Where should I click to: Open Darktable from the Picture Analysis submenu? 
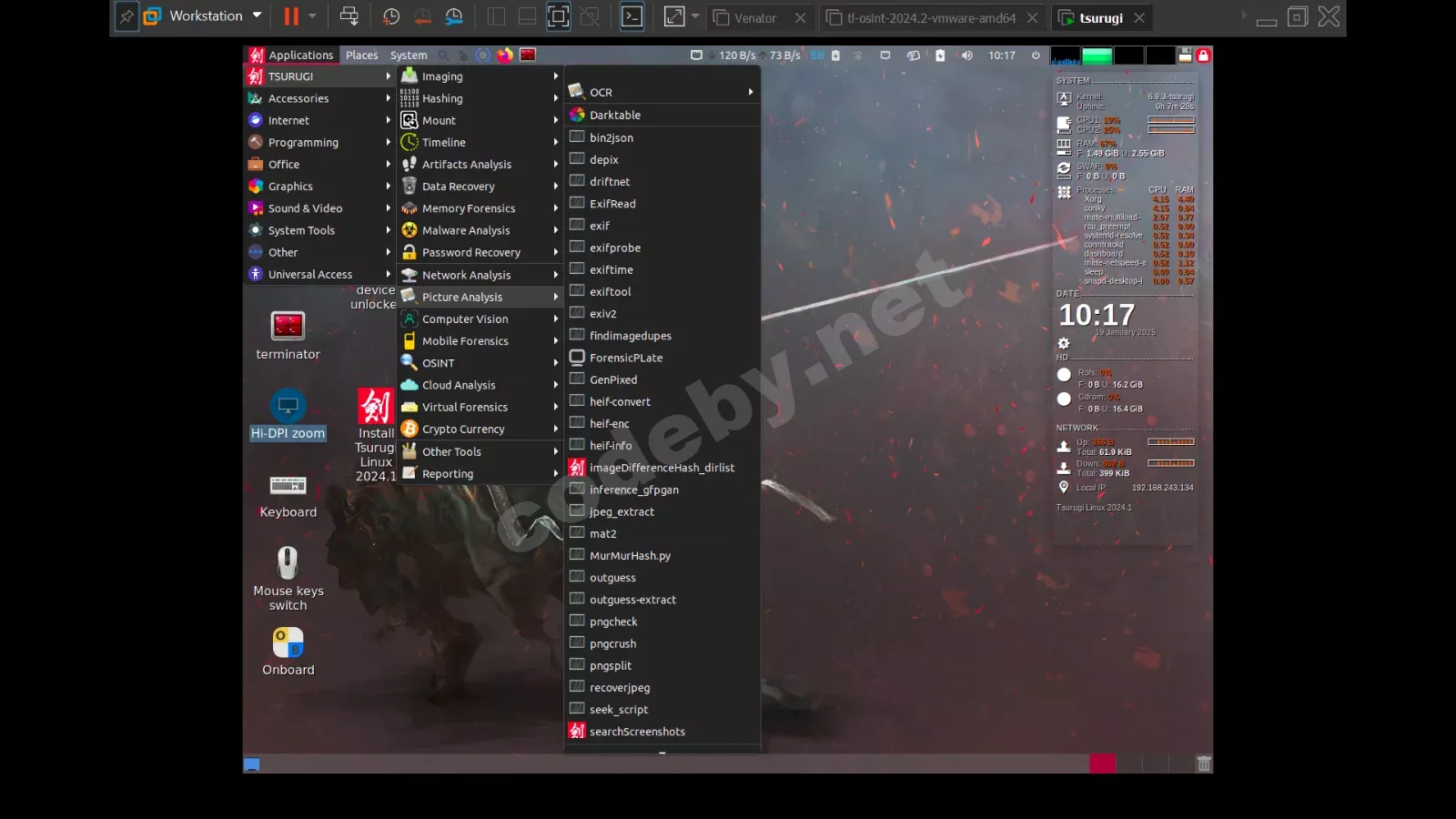(662, 116)
